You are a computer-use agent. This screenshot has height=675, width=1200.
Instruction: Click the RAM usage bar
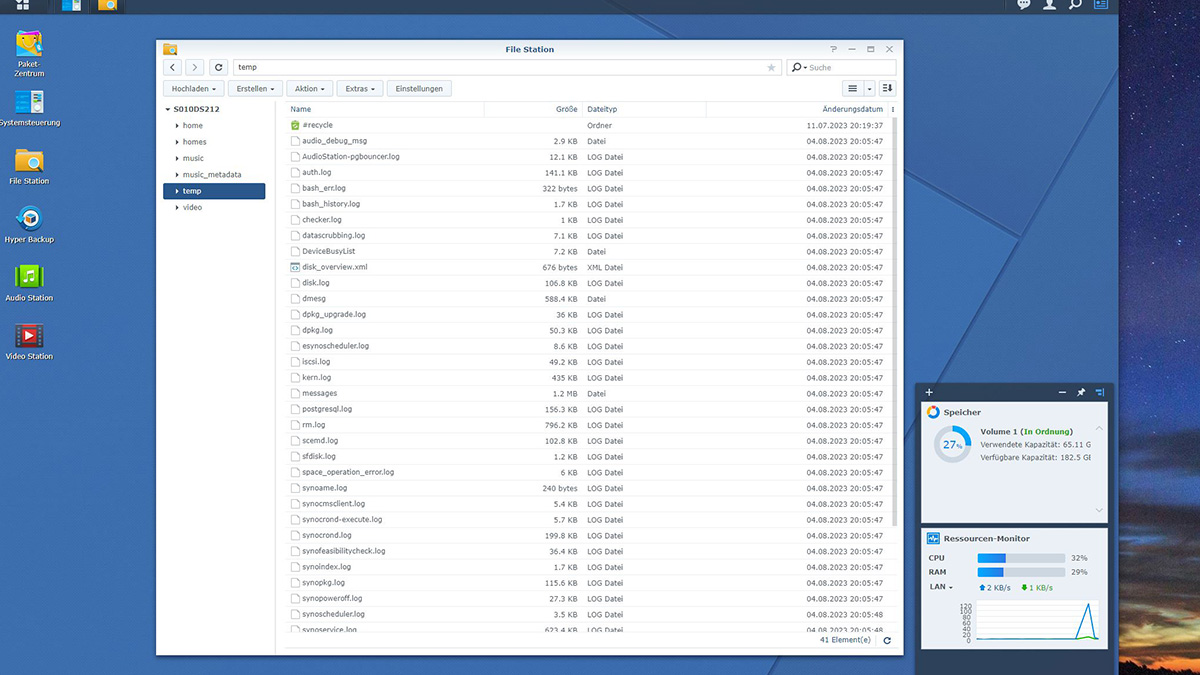pyautogui.click(x=1021, y=572)
